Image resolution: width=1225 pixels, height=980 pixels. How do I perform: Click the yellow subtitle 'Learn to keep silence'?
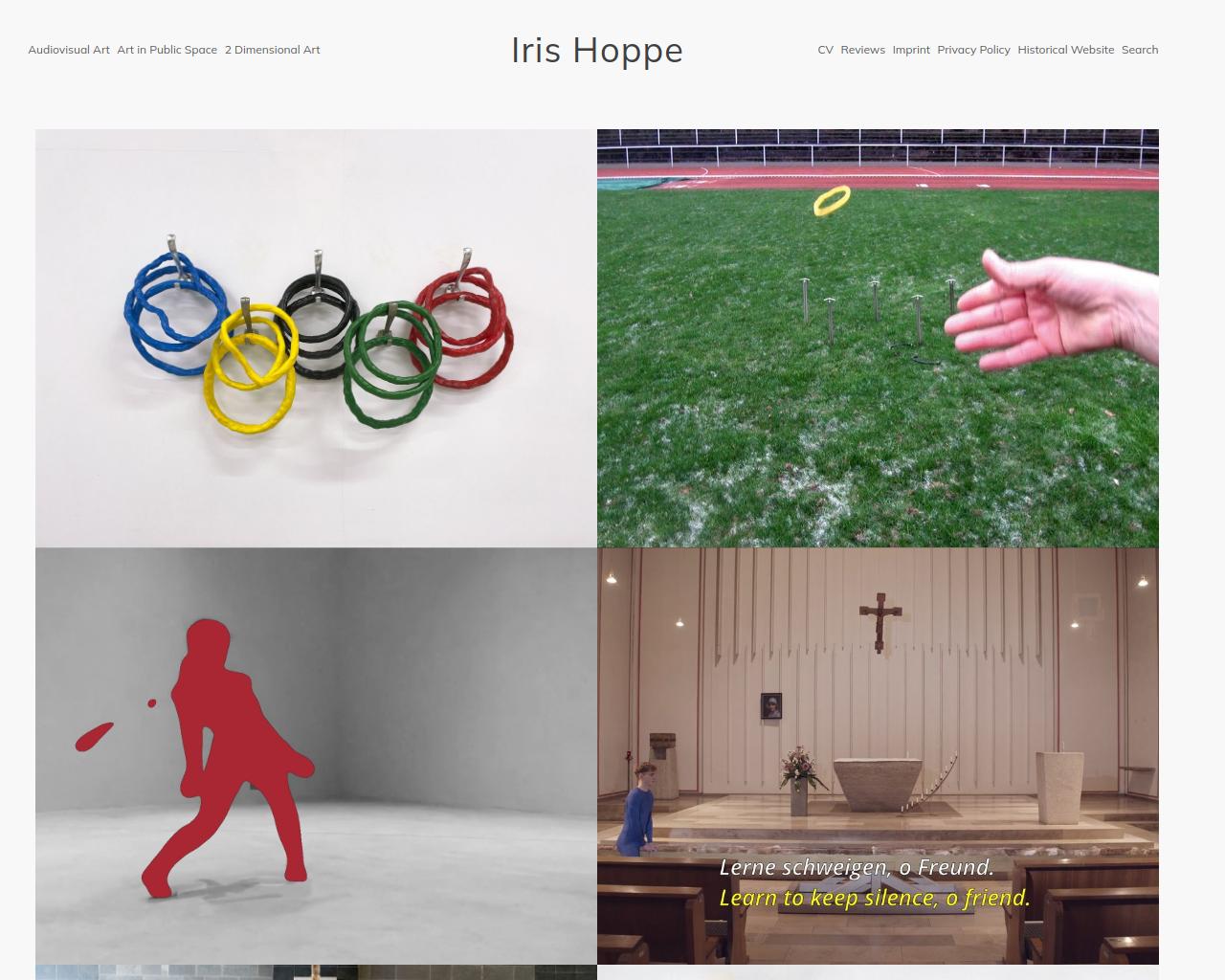click(875, 898)
